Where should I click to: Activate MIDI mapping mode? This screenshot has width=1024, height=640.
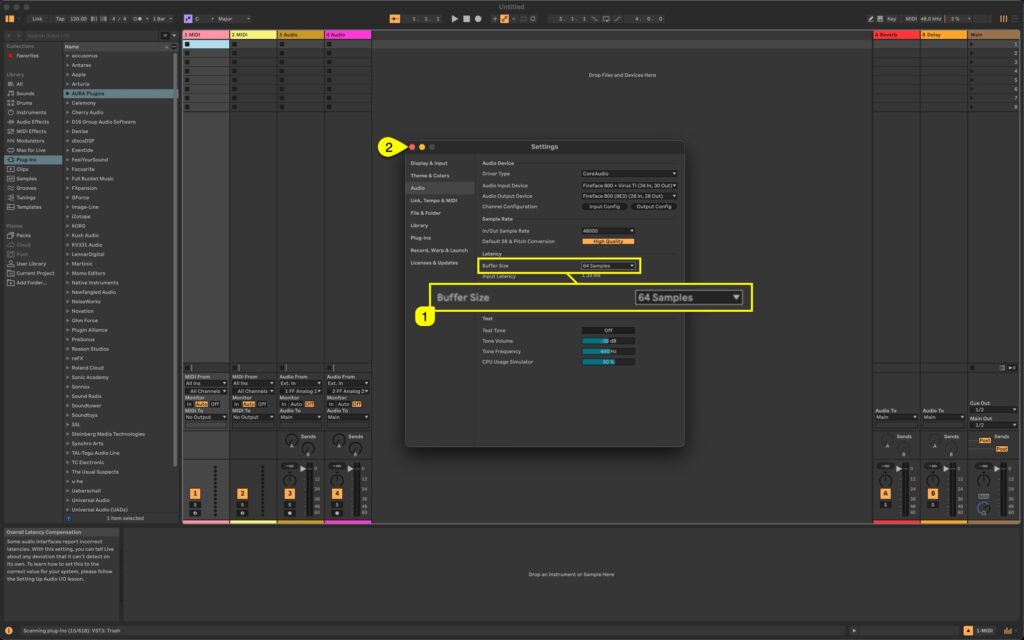(x=912, y=17)
